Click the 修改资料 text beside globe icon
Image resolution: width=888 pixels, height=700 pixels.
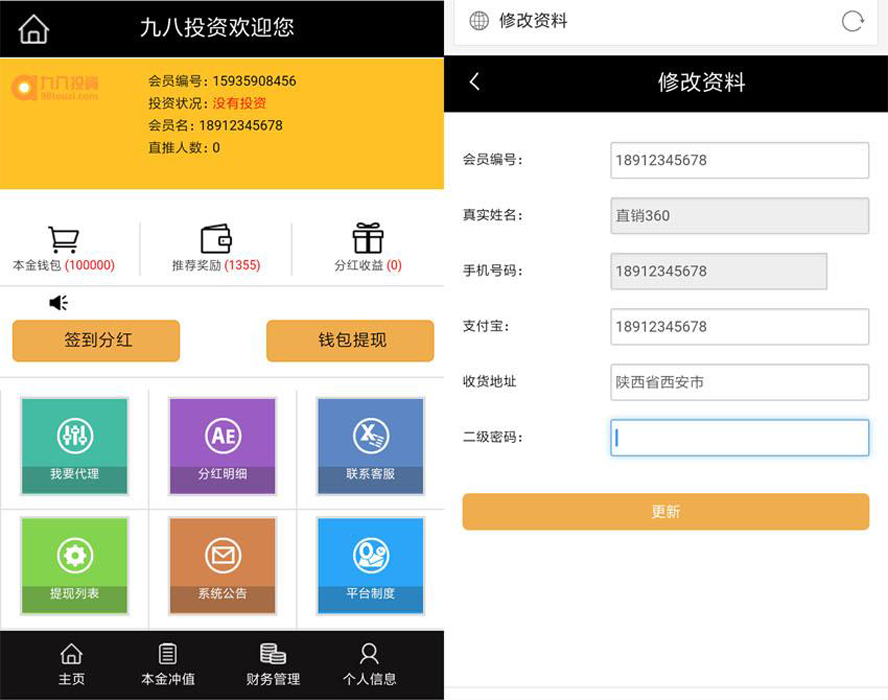[533, 21]
